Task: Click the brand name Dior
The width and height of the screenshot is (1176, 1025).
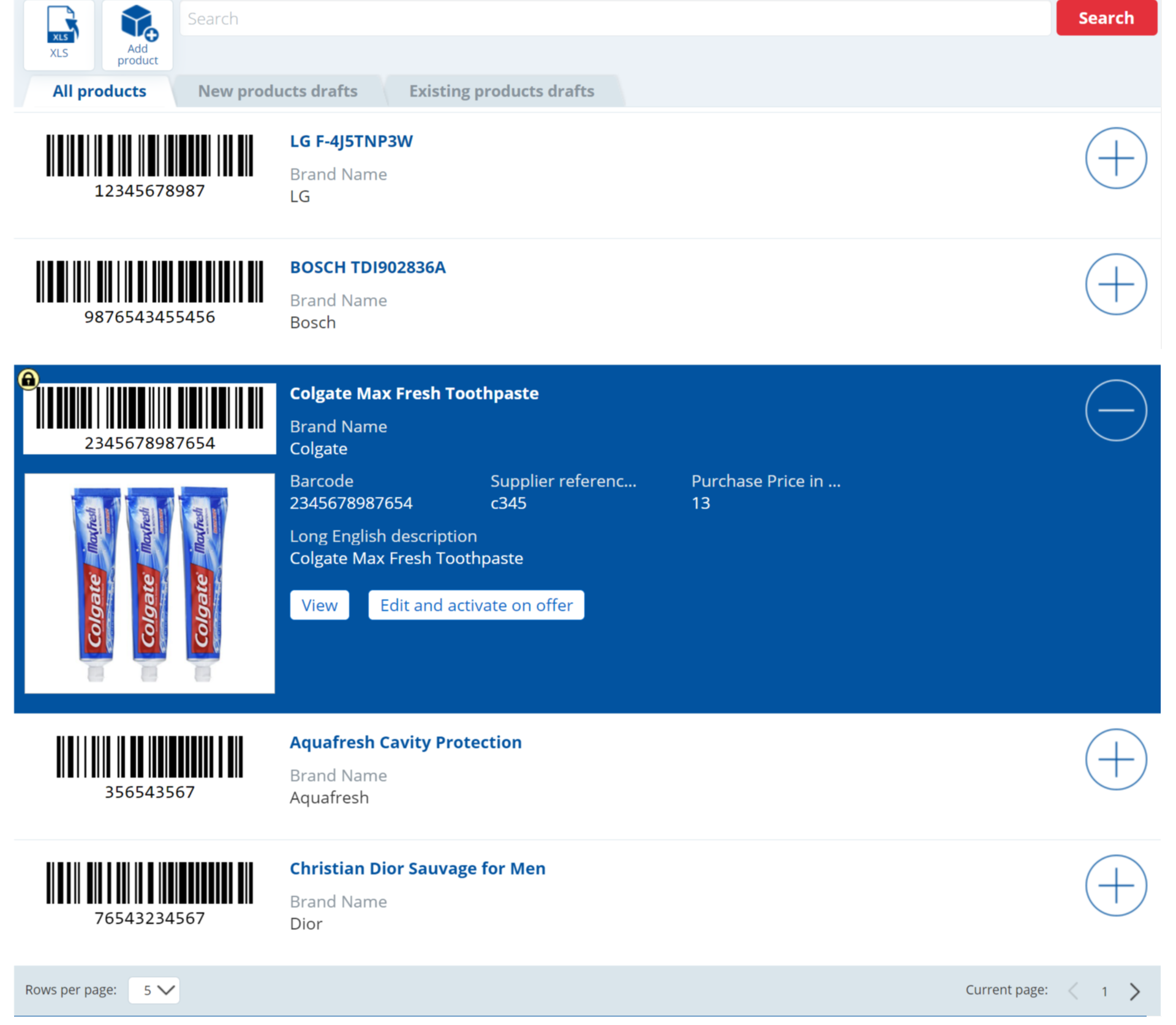Action: pyautogui.click(x=306, y=924)
